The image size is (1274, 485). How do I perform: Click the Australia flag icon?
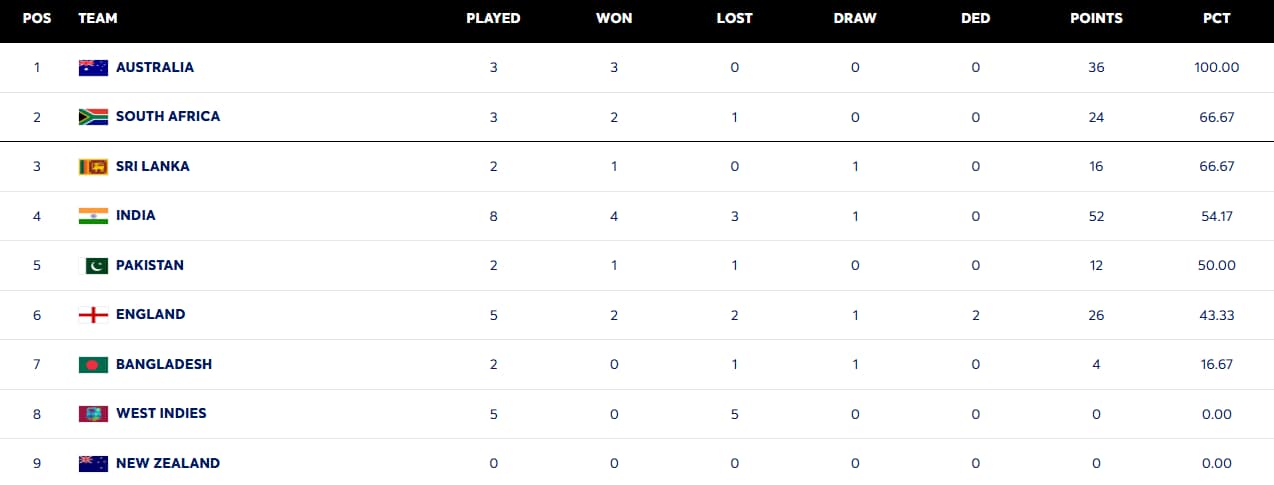pyautogui.click(x=93, y=68)
